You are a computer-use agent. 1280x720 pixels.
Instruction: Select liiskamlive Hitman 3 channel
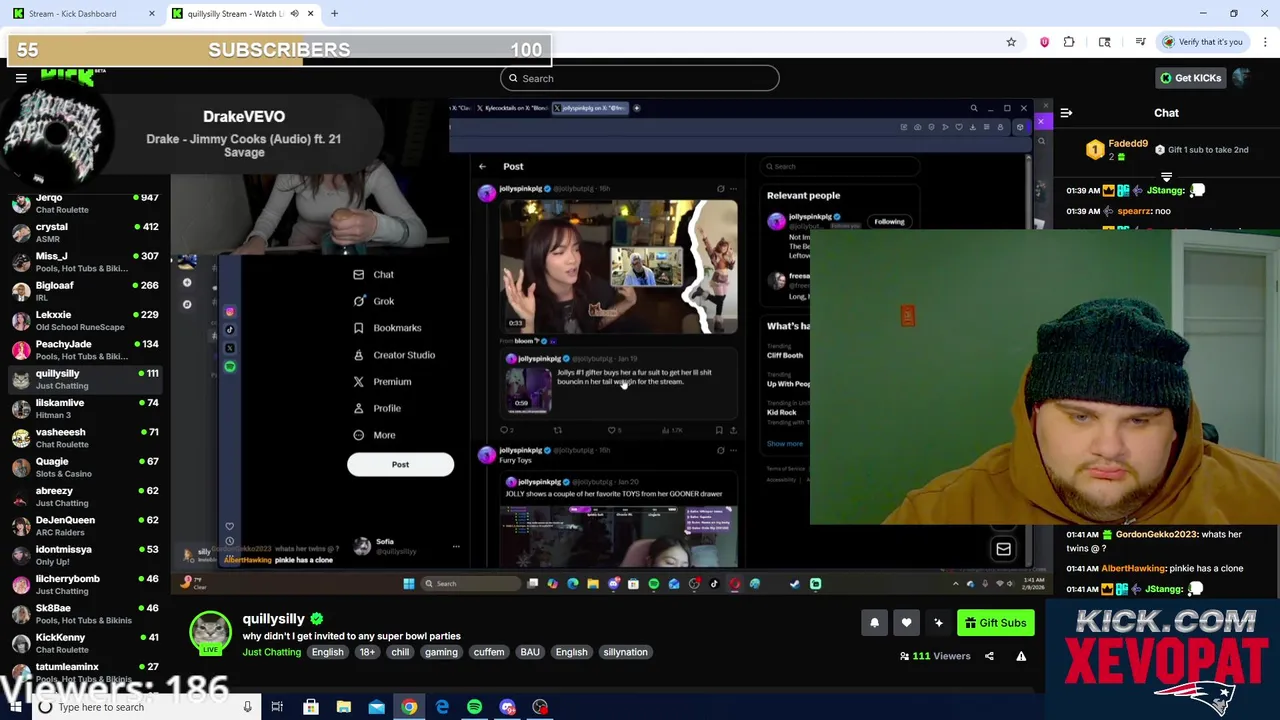[85, 408]
